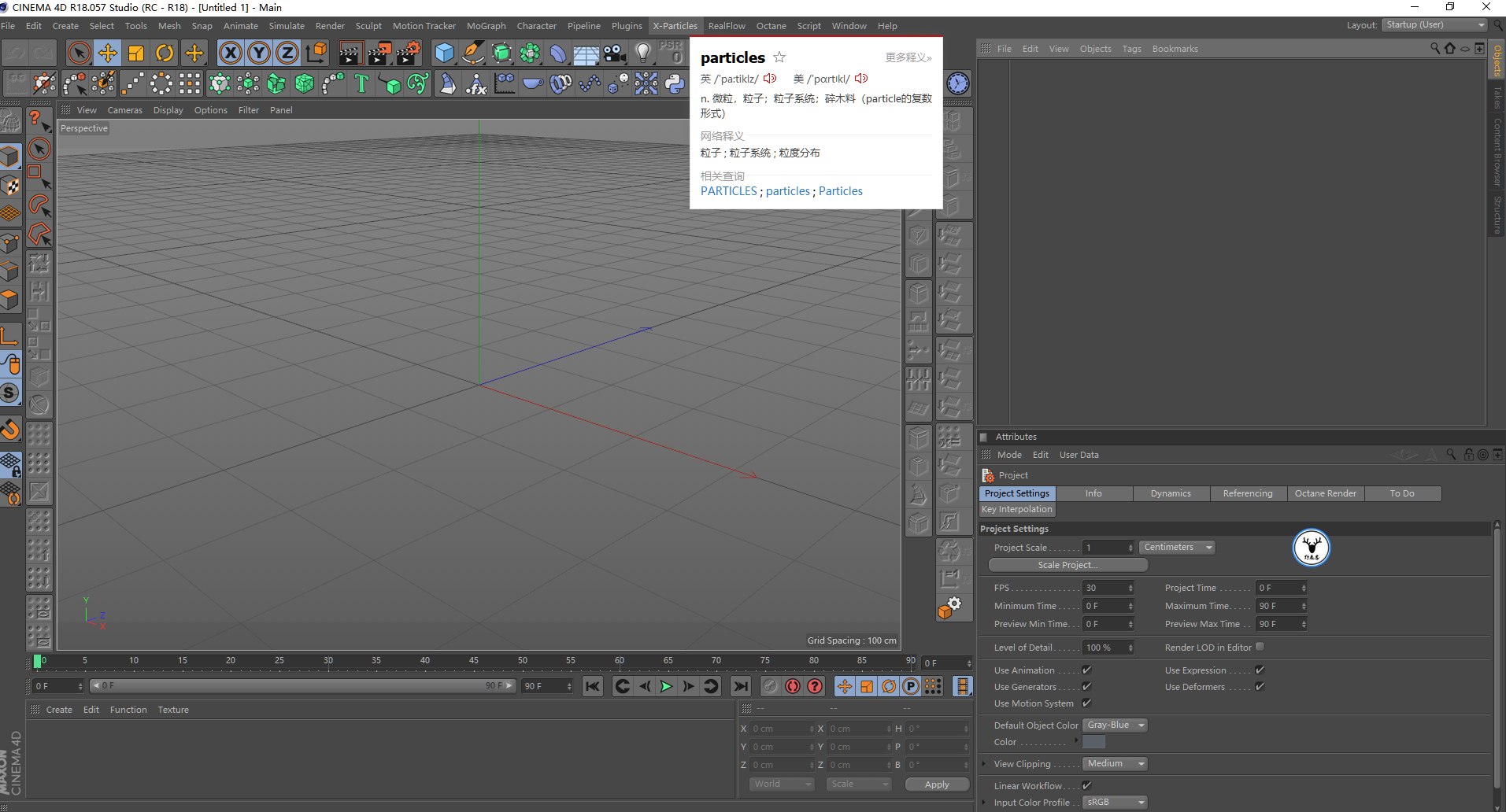The height and width of the screenshot is (812, 1506).
Task: Open Edit Render Settings gear clapperboard
Action: [408, 54]
